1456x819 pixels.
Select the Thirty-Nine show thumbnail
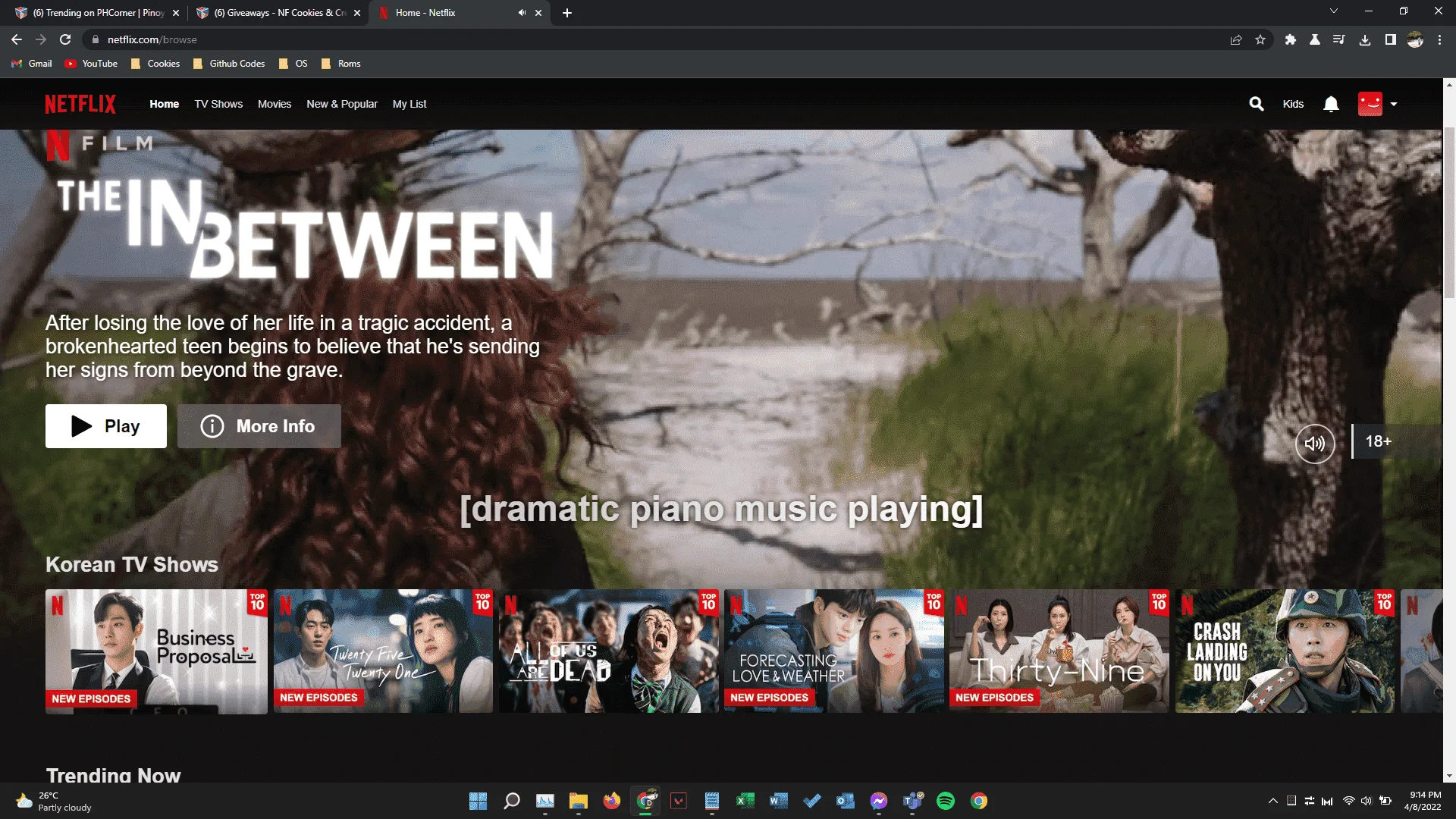point(1059,651)
